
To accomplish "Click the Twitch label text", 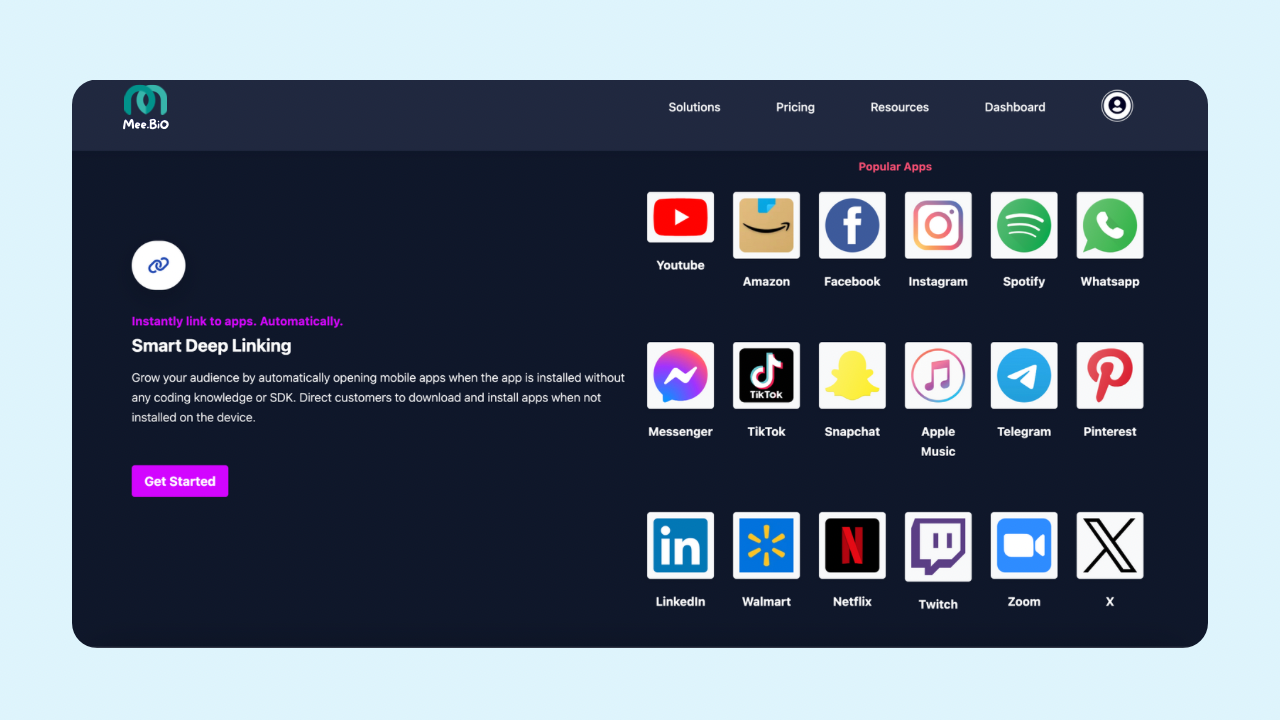I will 938,605.
